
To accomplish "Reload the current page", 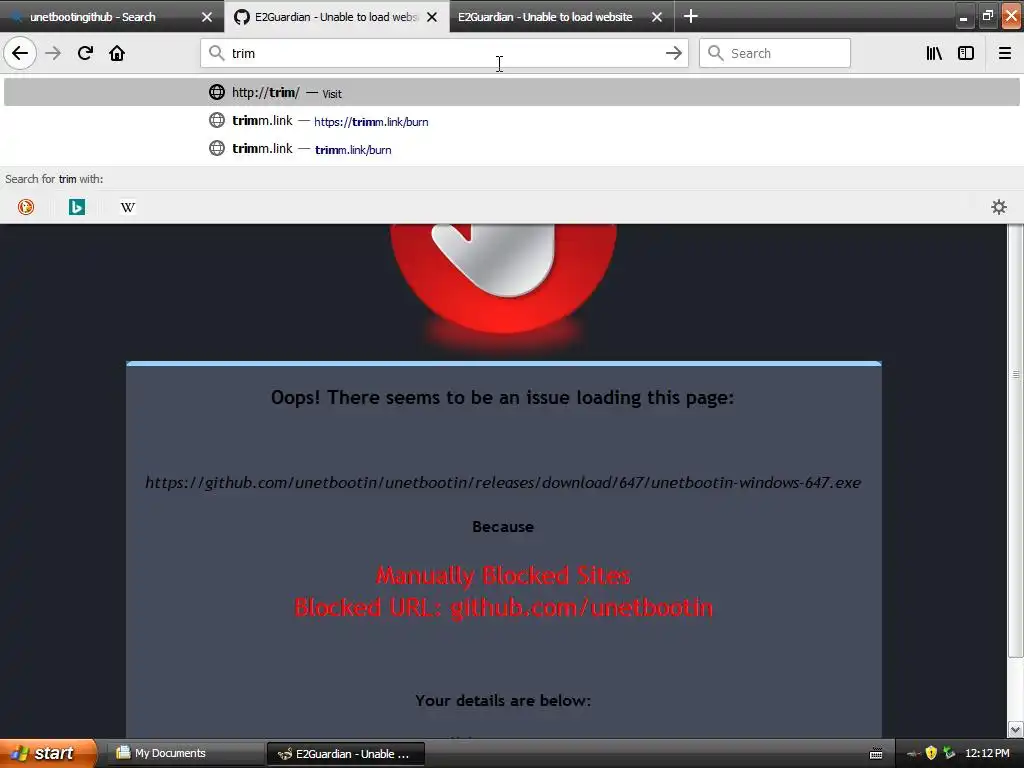I will (x=85, y=53).
